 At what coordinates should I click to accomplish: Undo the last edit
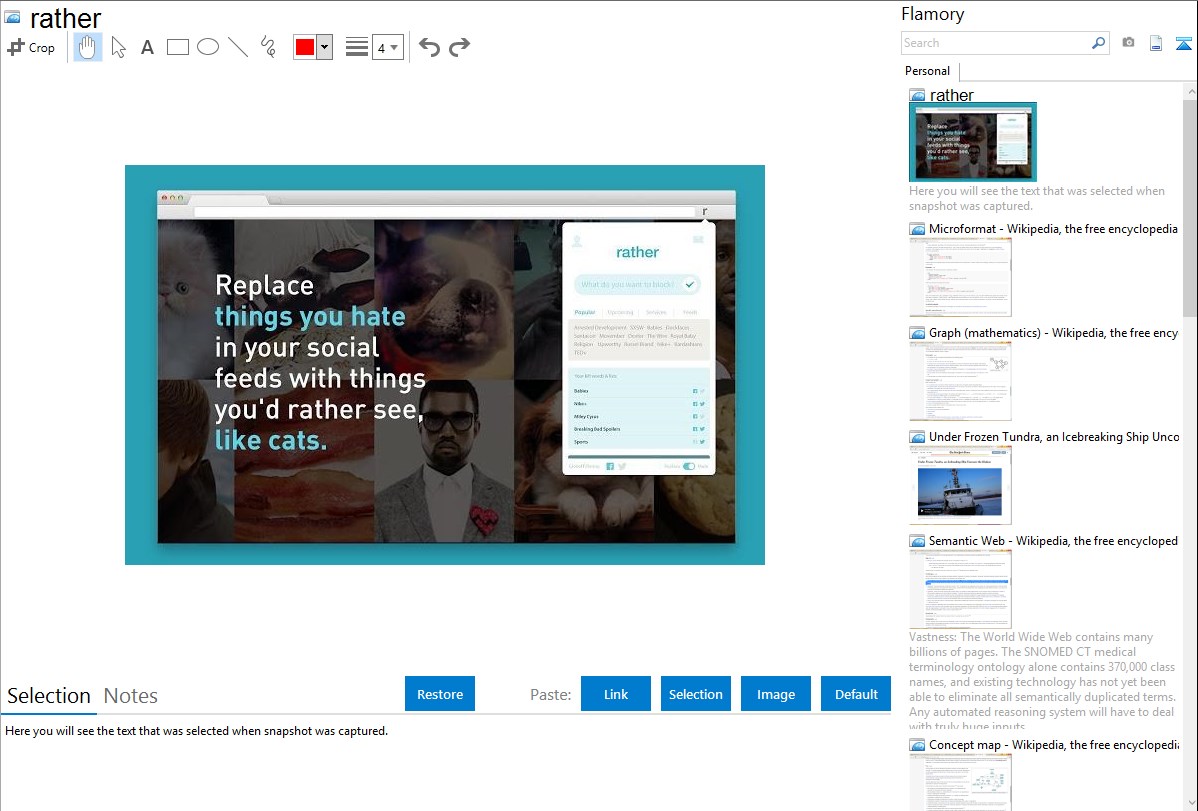click(x=429, y=47)
